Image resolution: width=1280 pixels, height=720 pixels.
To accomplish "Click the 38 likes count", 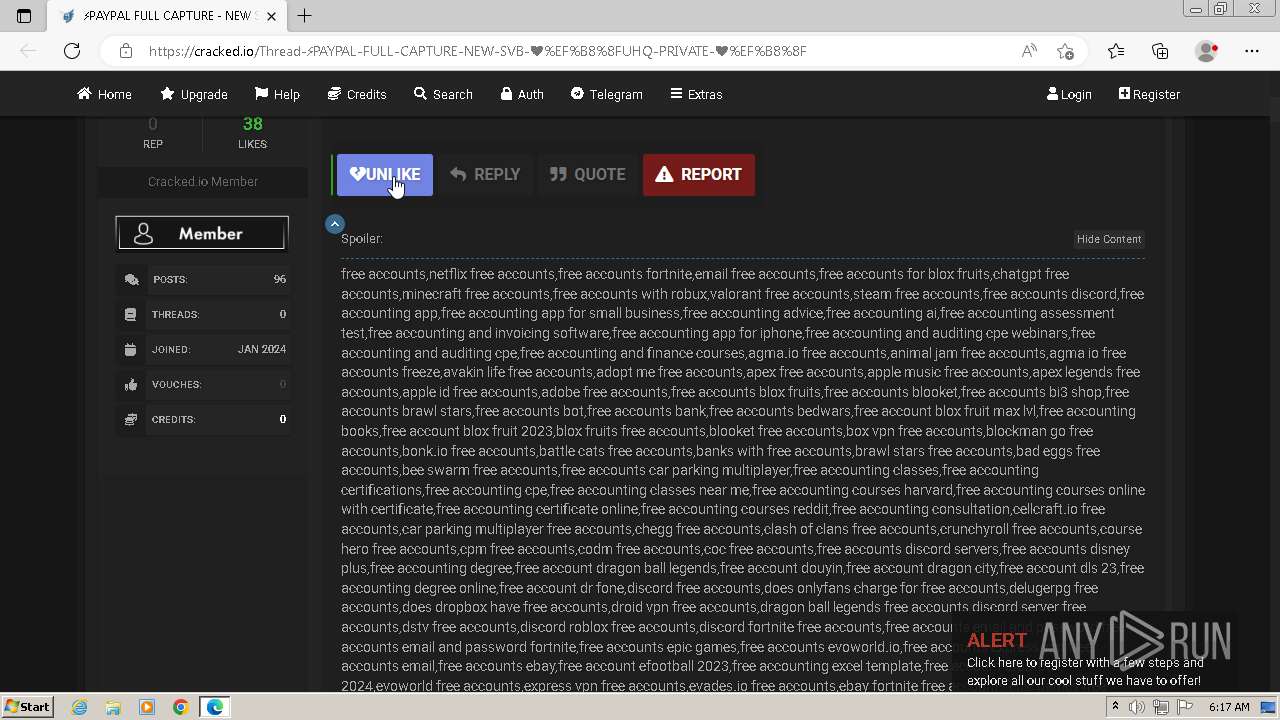I will pos(252,124).
